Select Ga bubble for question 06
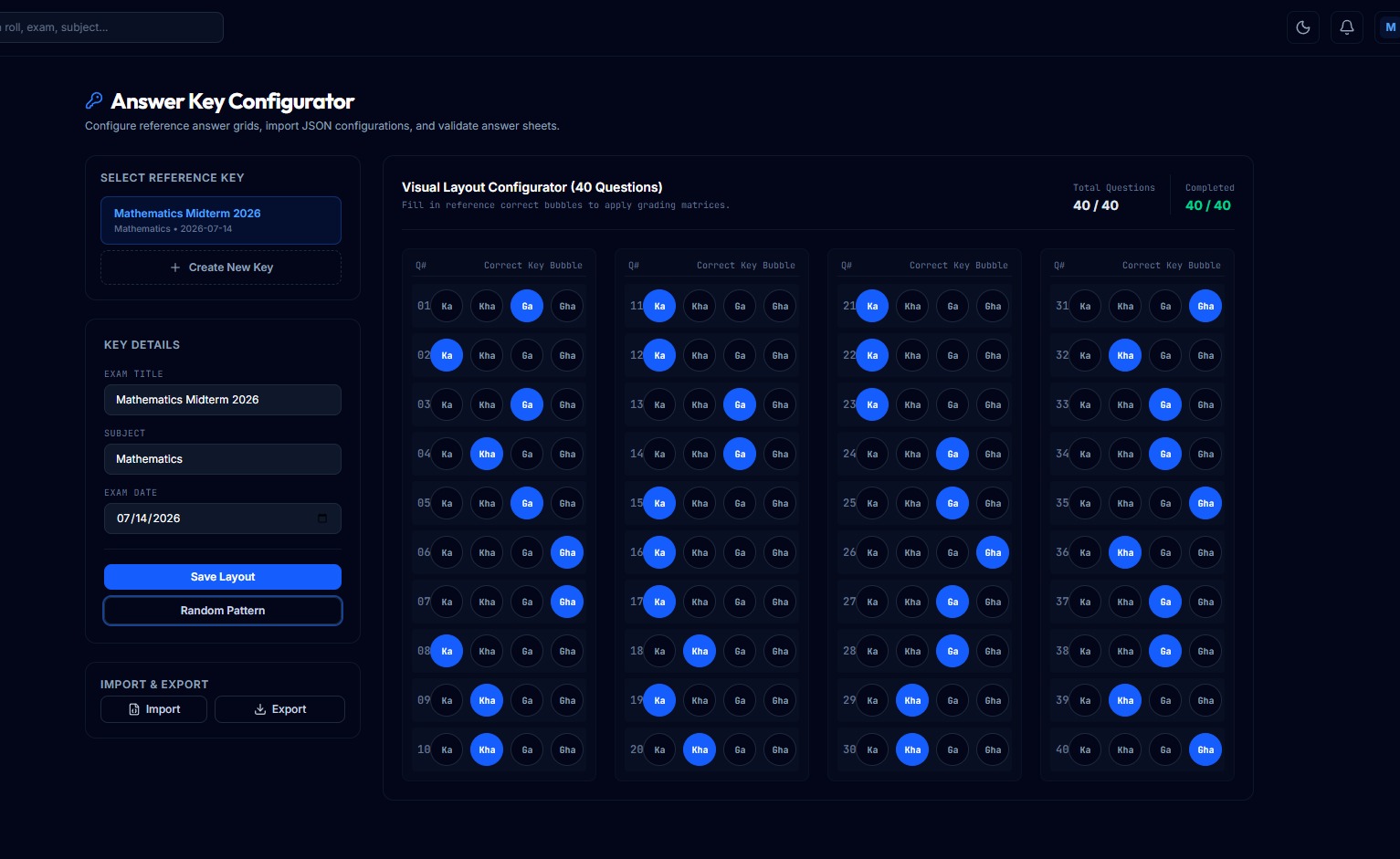This screenshot has height=859, width=1400. [x=527, y=552]
